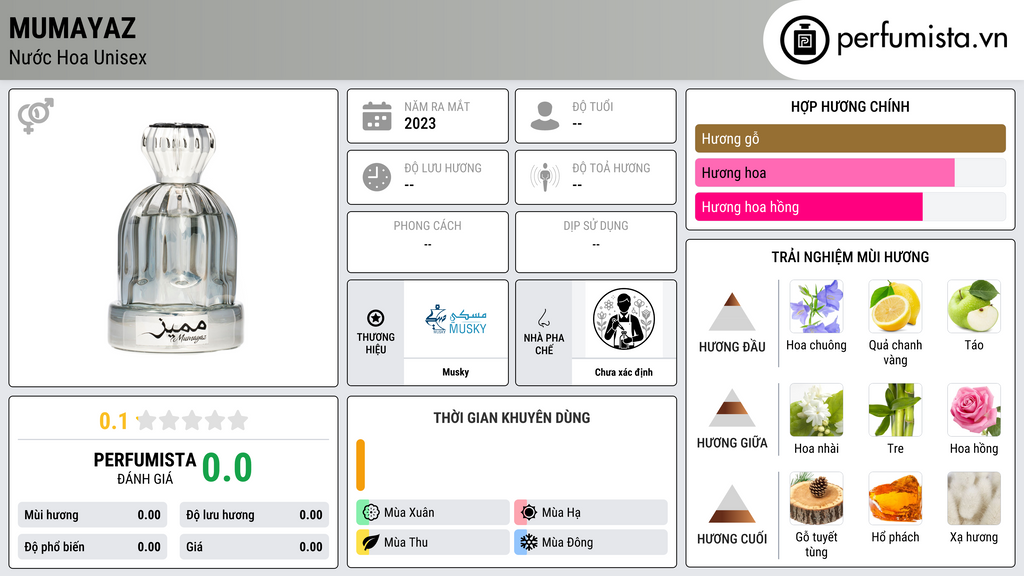Click the Mùa Hạ sun icon
Viewport: 1024px width, 576px height.
(x=529, y=513)
